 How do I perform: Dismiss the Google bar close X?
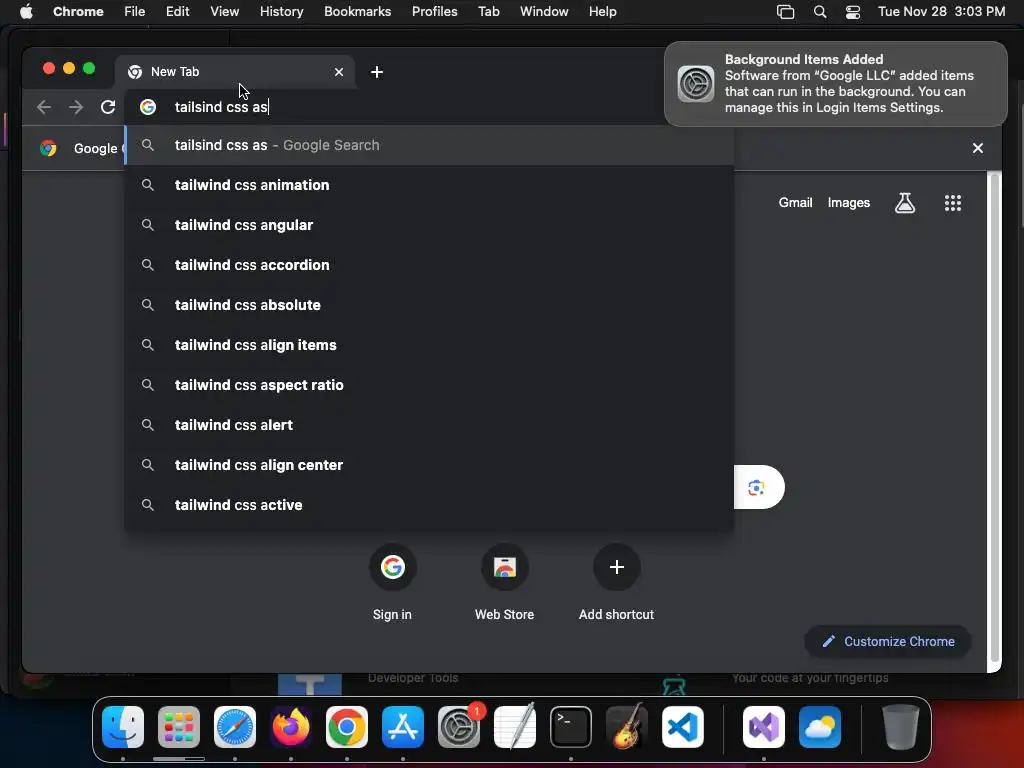(978, 148)
